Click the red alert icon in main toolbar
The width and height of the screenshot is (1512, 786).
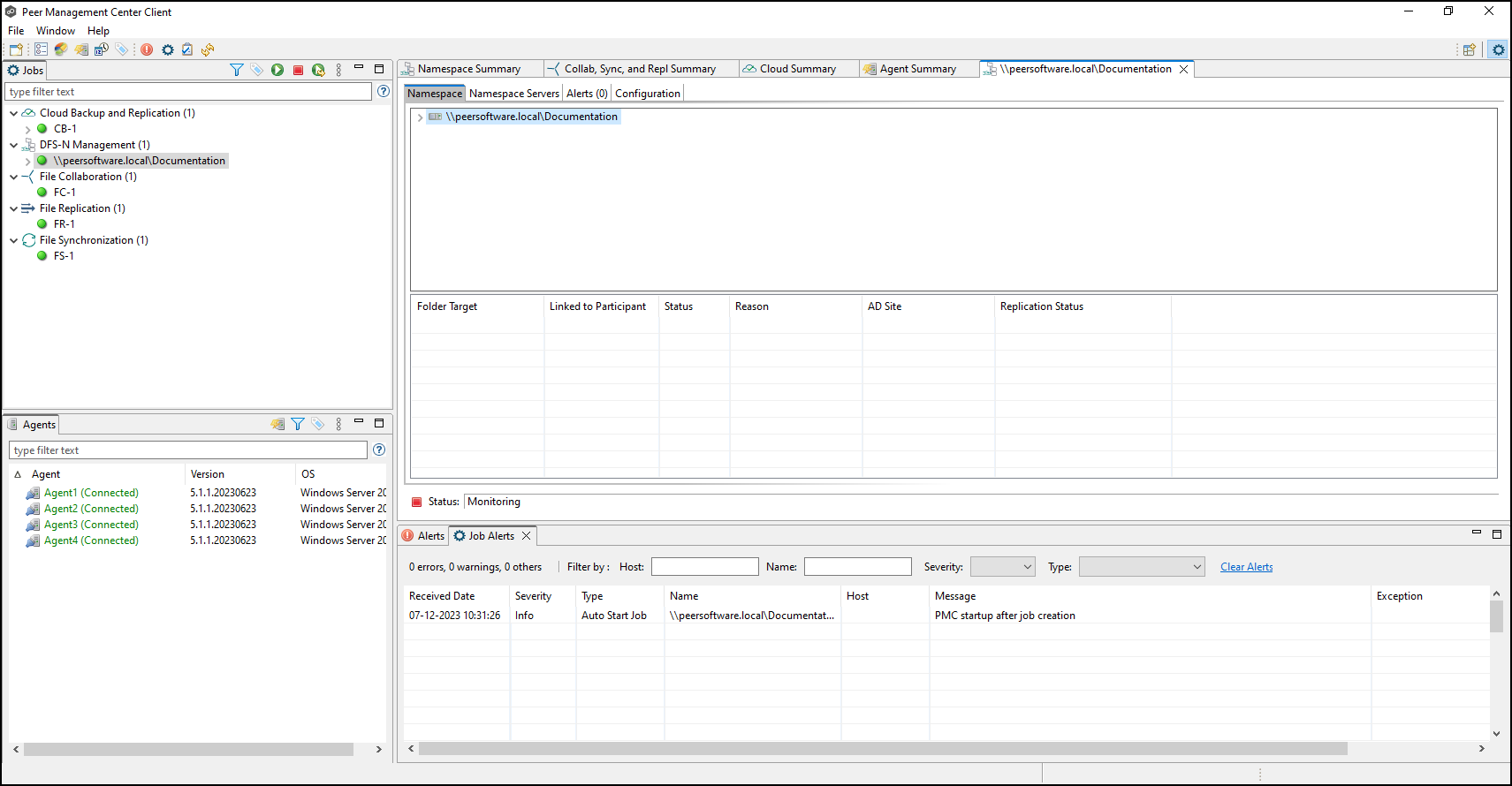coord(147,49)
